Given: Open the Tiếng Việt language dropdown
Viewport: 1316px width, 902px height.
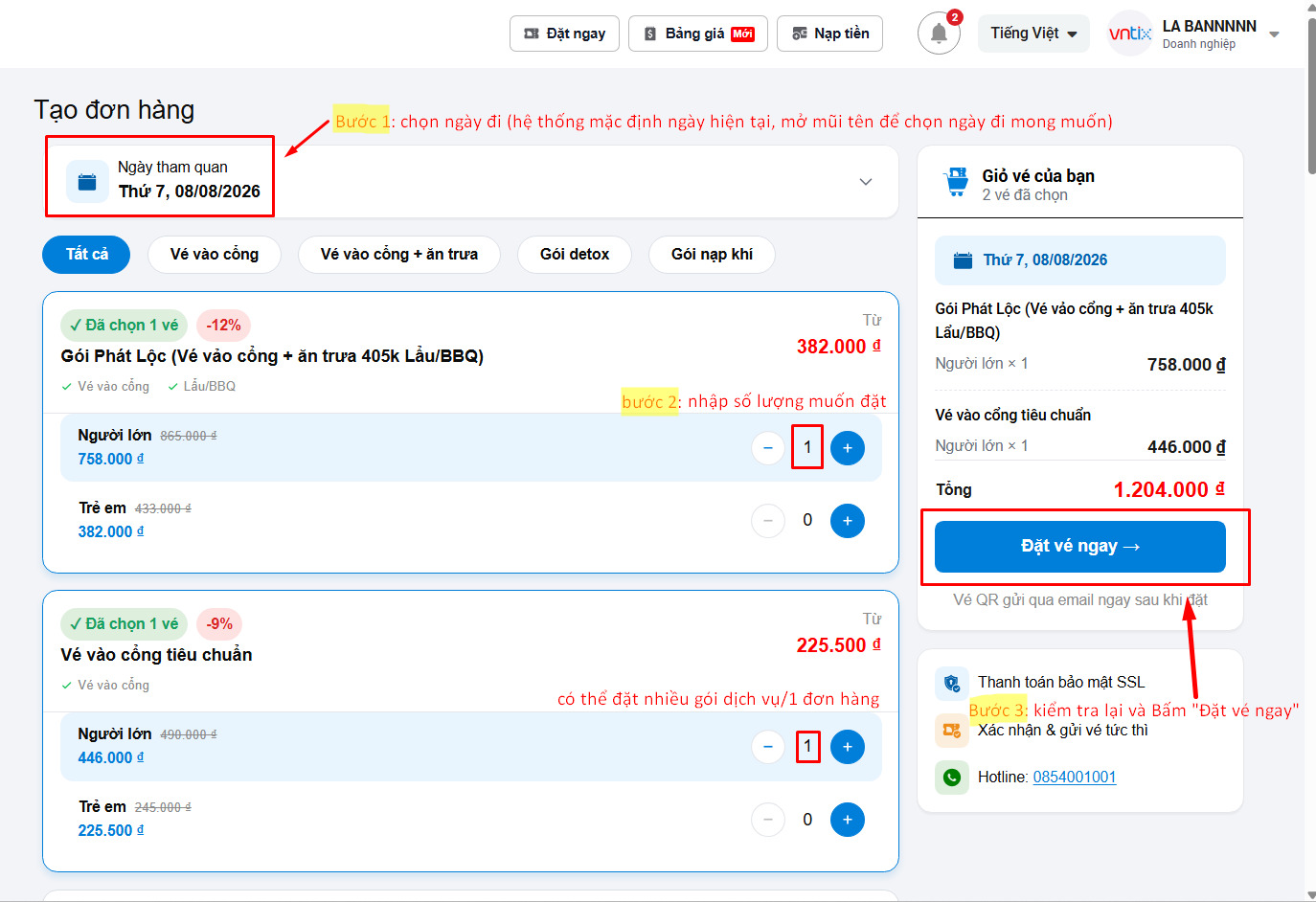Looking at the screenshot, I should coord(1033,34).
